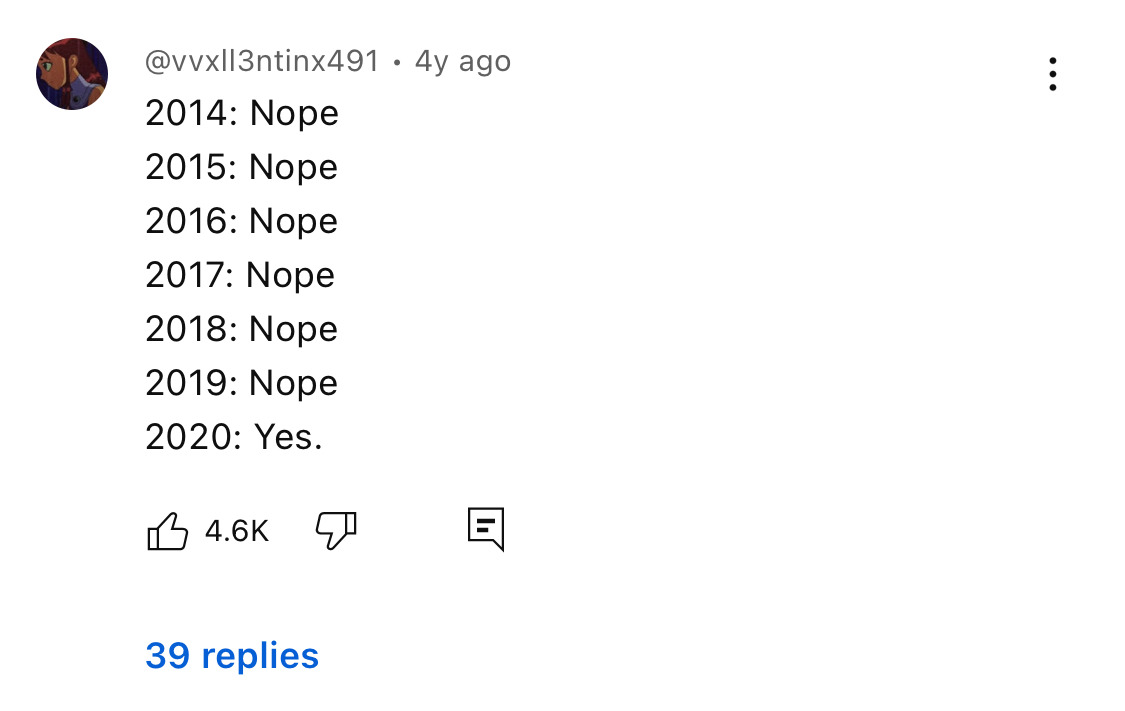Click the word "Yes." in the comment
Viewport: 1125px width, 711px height.
tap(288, 438)
